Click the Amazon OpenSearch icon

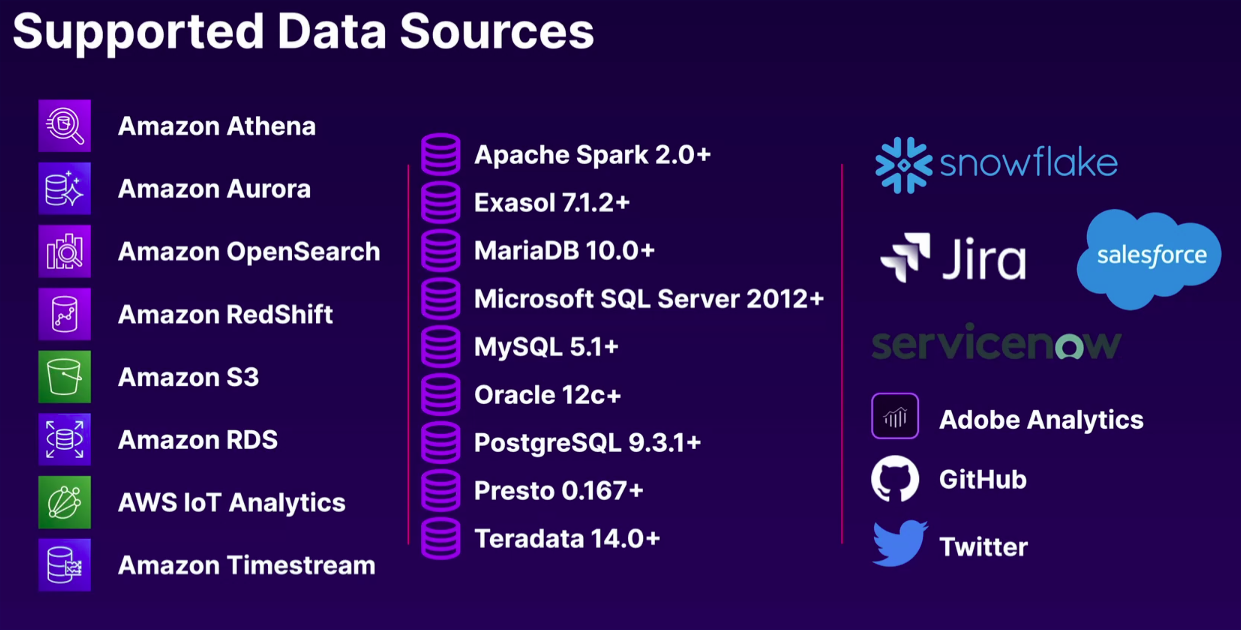65,251
